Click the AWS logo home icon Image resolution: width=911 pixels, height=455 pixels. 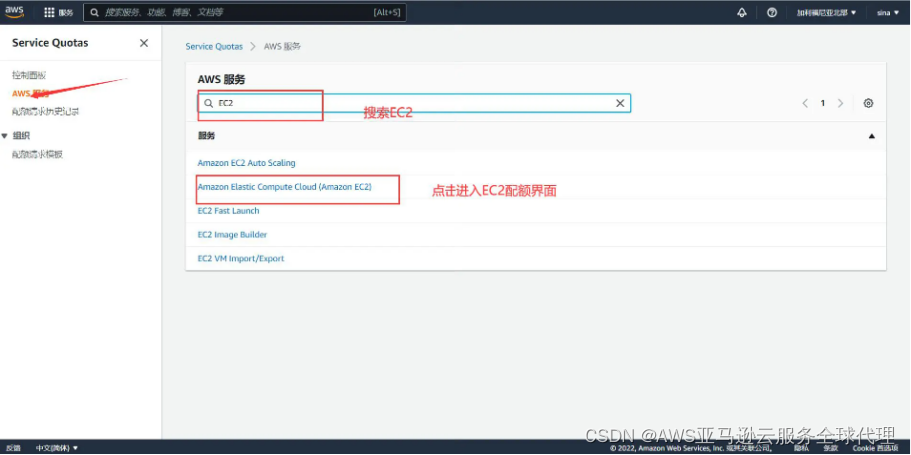[x=14, y=12]
